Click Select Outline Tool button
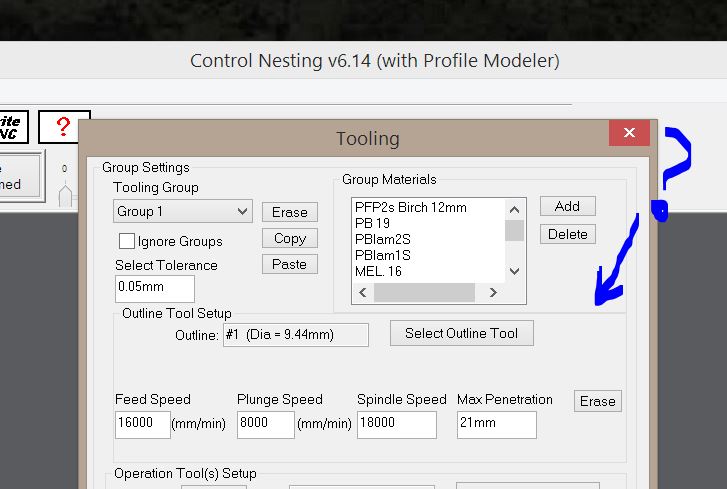The image size is (727, 489). pyautogui.click(x=461, y=333)
